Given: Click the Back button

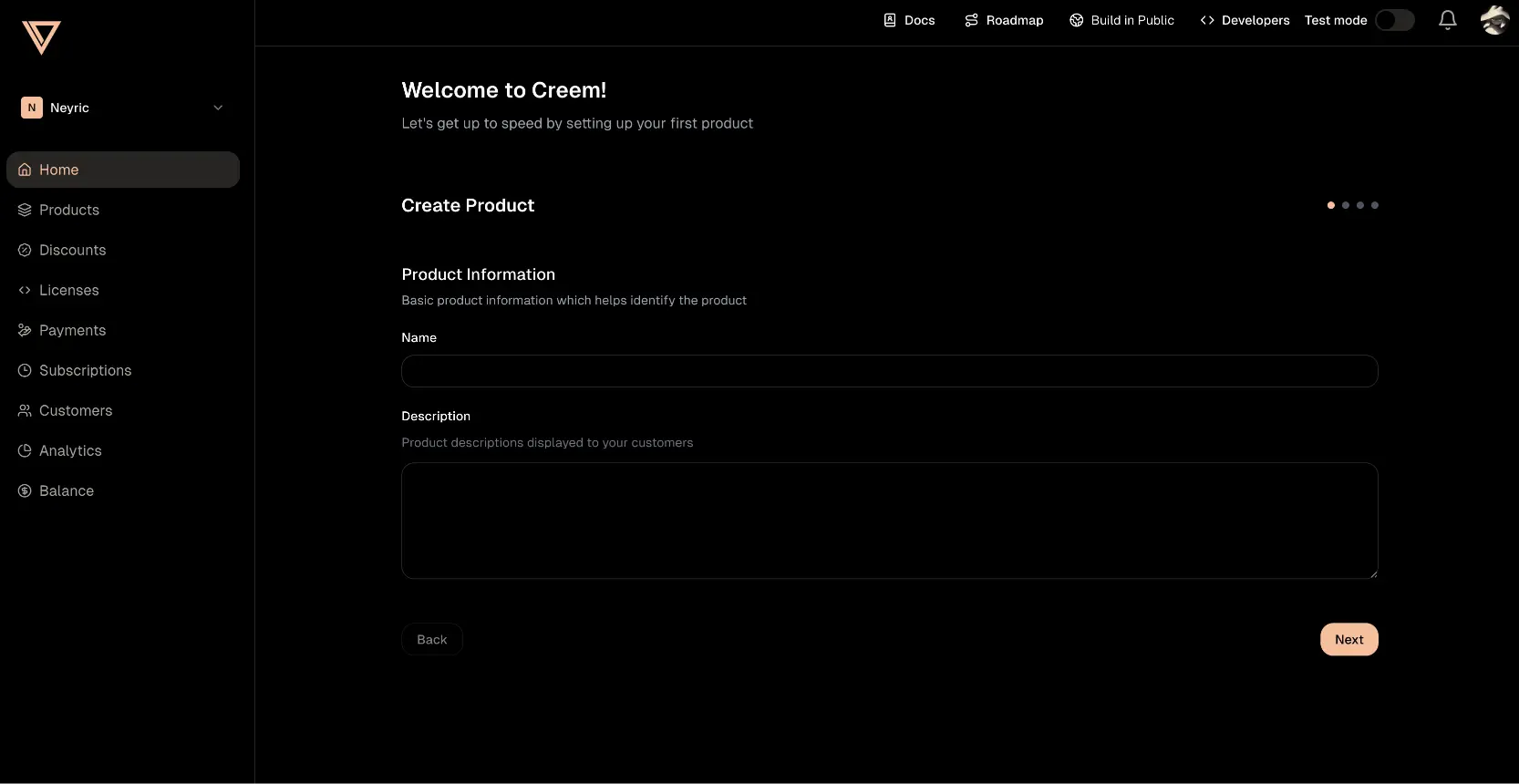Looking at the screenshot, I should point(432,639).
